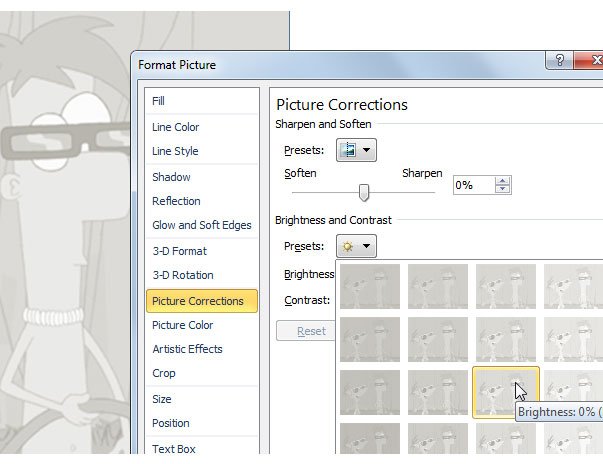The width and height of the screenshot is (603, 464).
Task: Choose the second thumbnail in the top preset row
Action: (x=438, y=286)
